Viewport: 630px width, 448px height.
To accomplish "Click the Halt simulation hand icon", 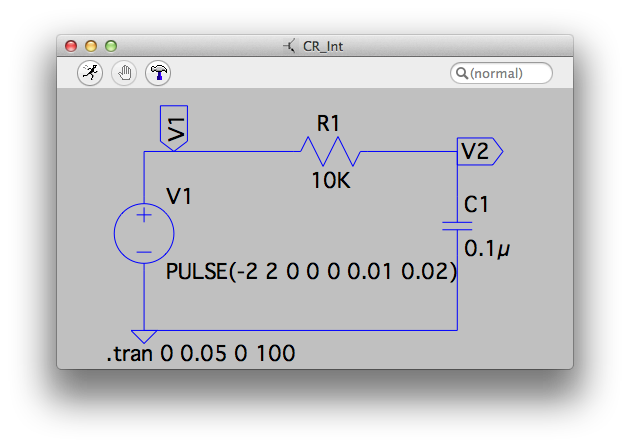I will 124,73.
